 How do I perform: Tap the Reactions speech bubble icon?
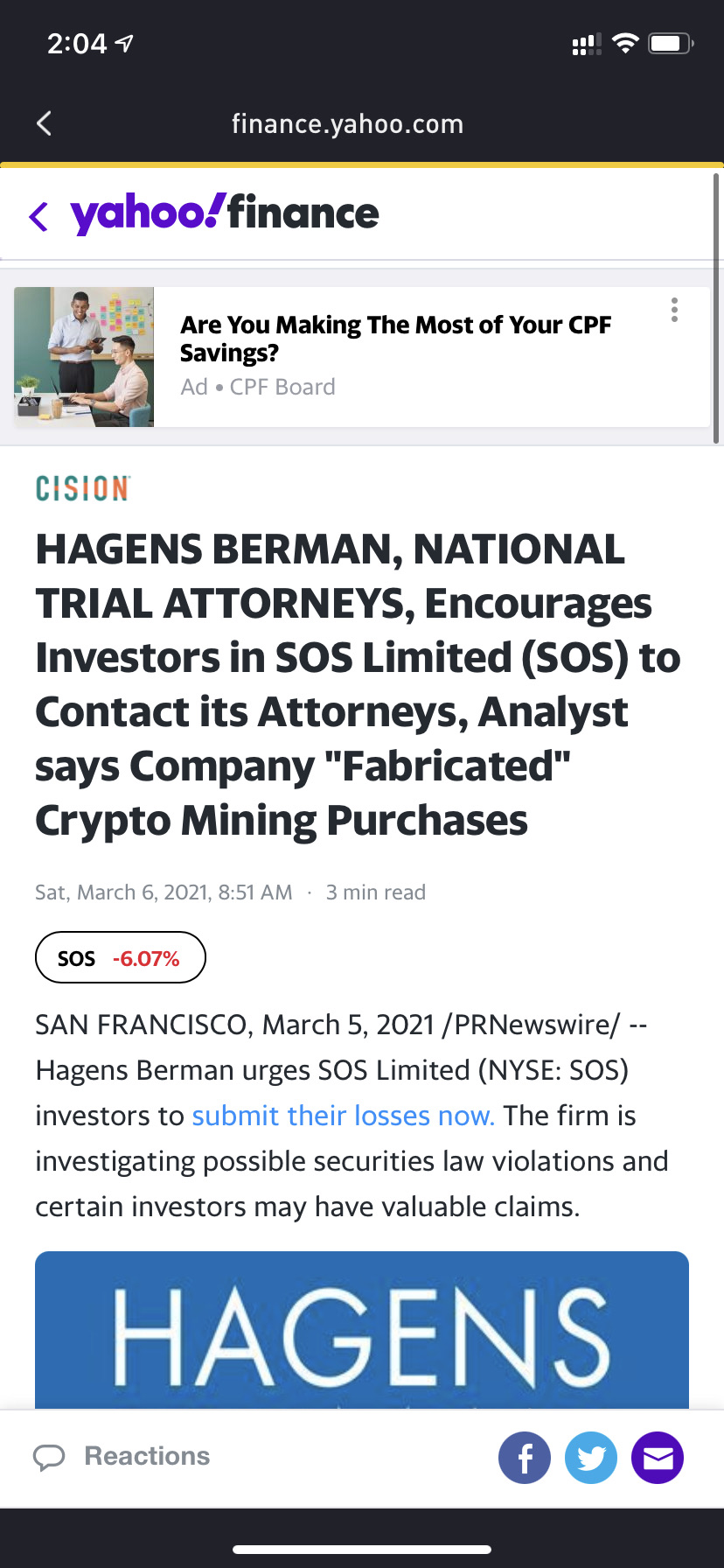[49, 1457]
